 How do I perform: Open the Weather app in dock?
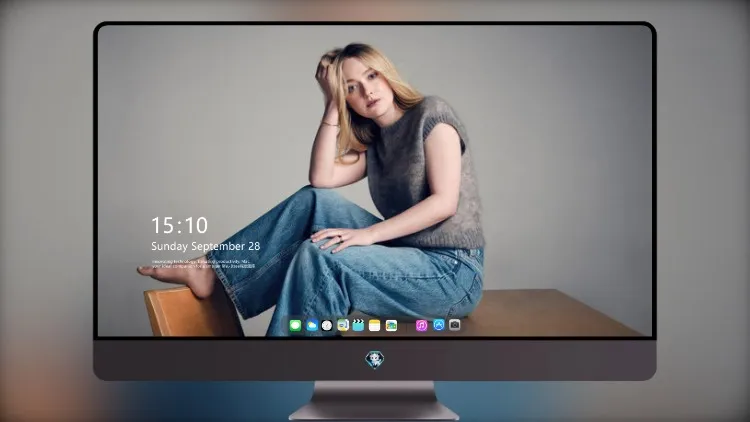[311, 326]
